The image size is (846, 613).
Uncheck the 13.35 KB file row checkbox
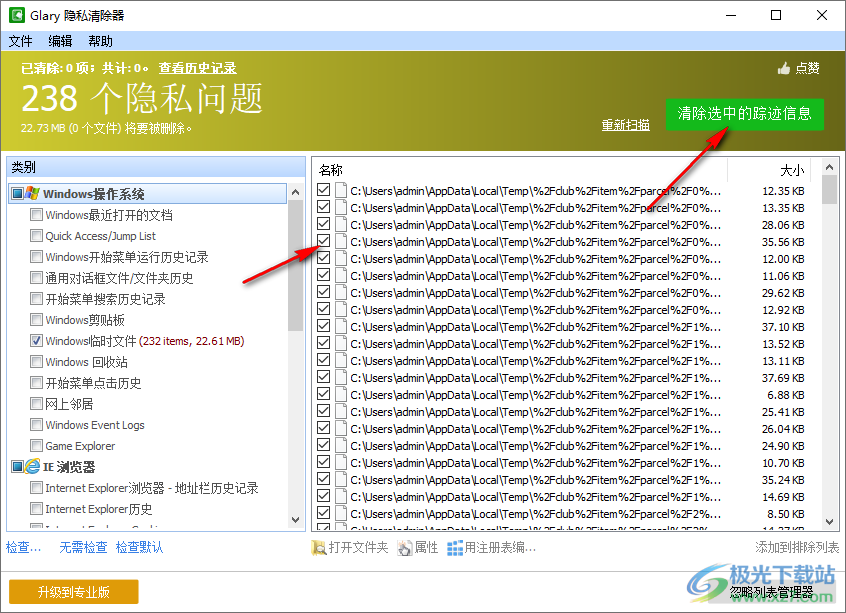pyautogui.click(x=324, y=207)
